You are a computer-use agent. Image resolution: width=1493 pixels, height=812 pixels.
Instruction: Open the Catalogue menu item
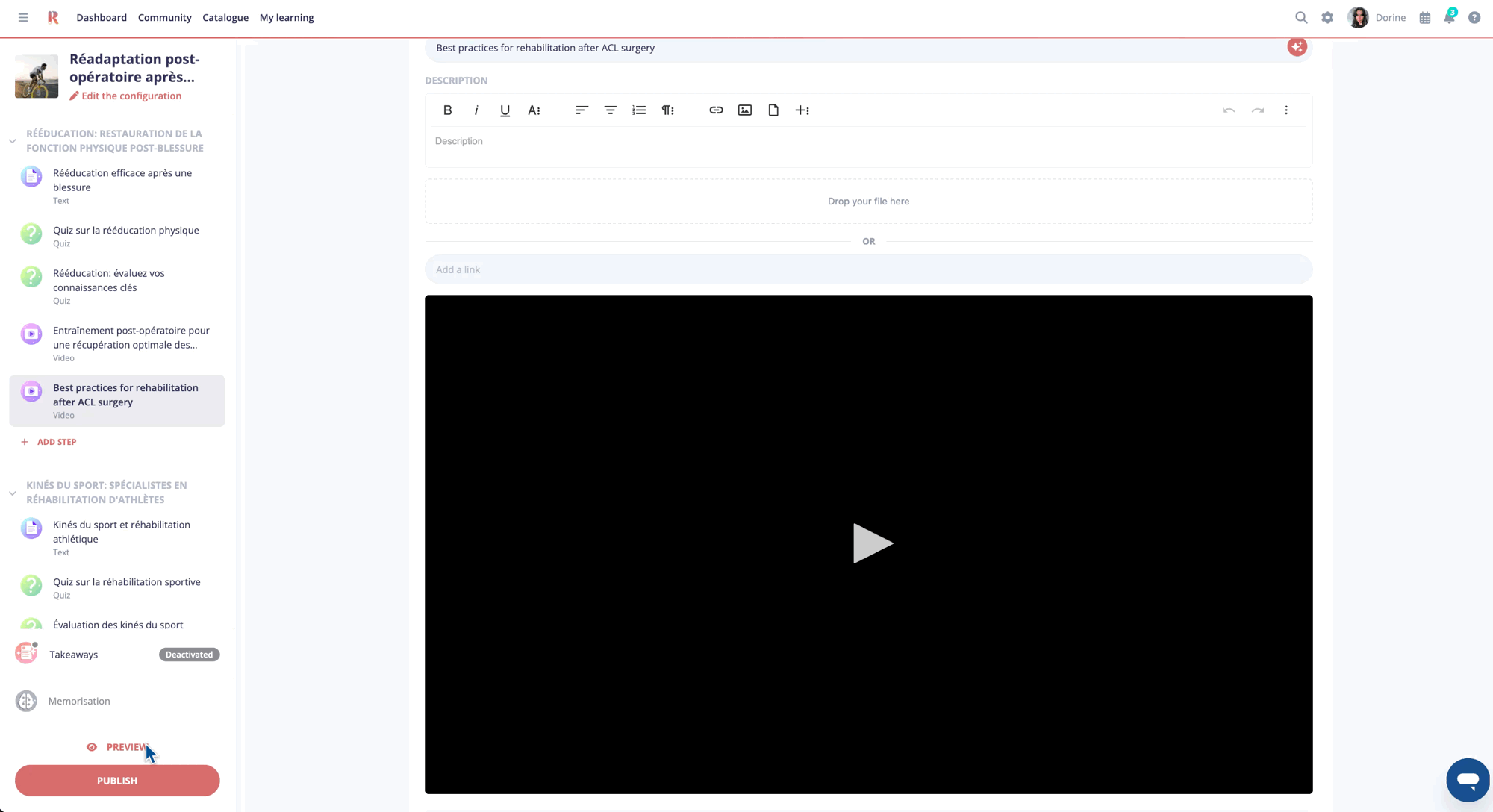coord(225,17)
